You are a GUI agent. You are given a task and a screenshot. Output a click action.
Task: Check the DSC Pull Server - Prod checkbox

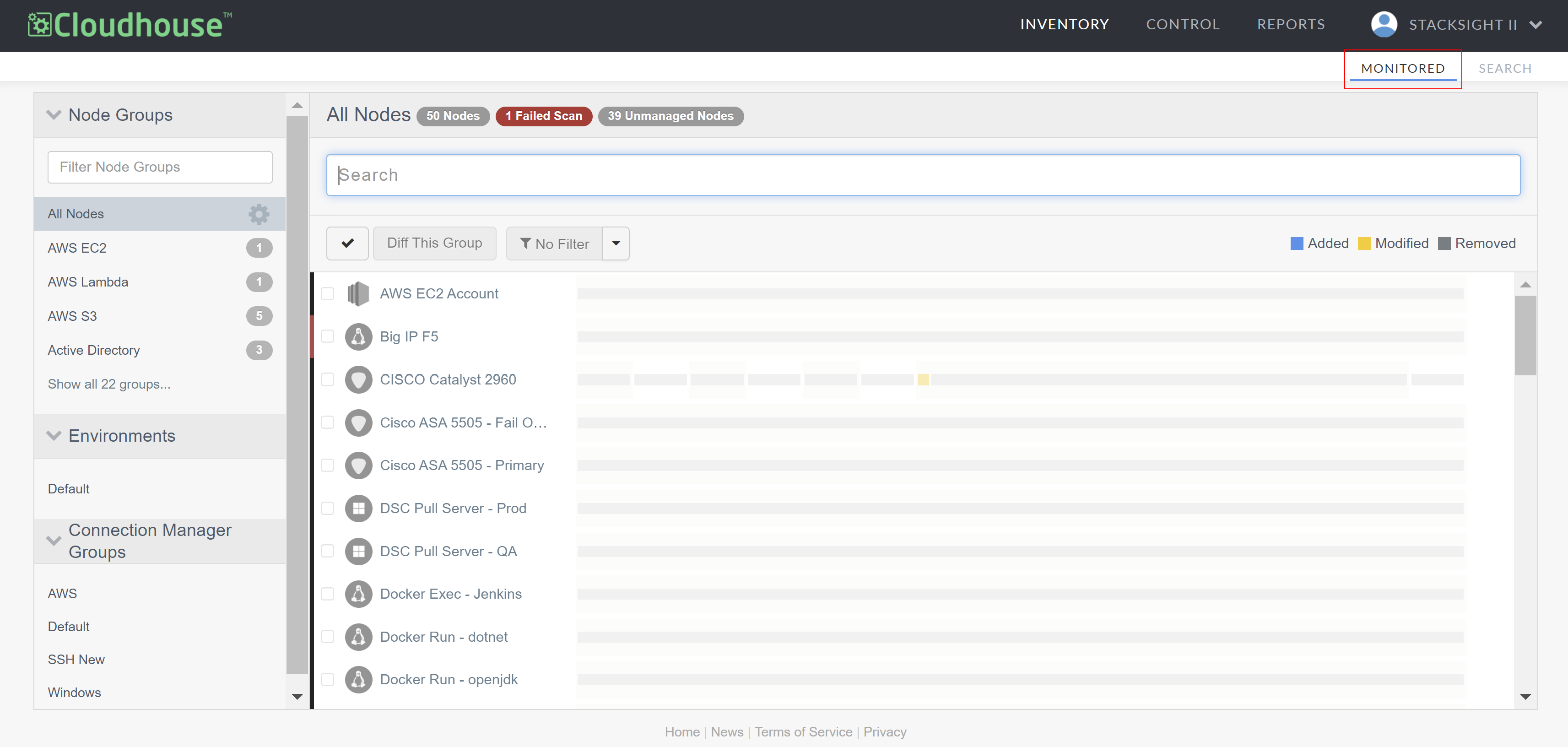328,509
